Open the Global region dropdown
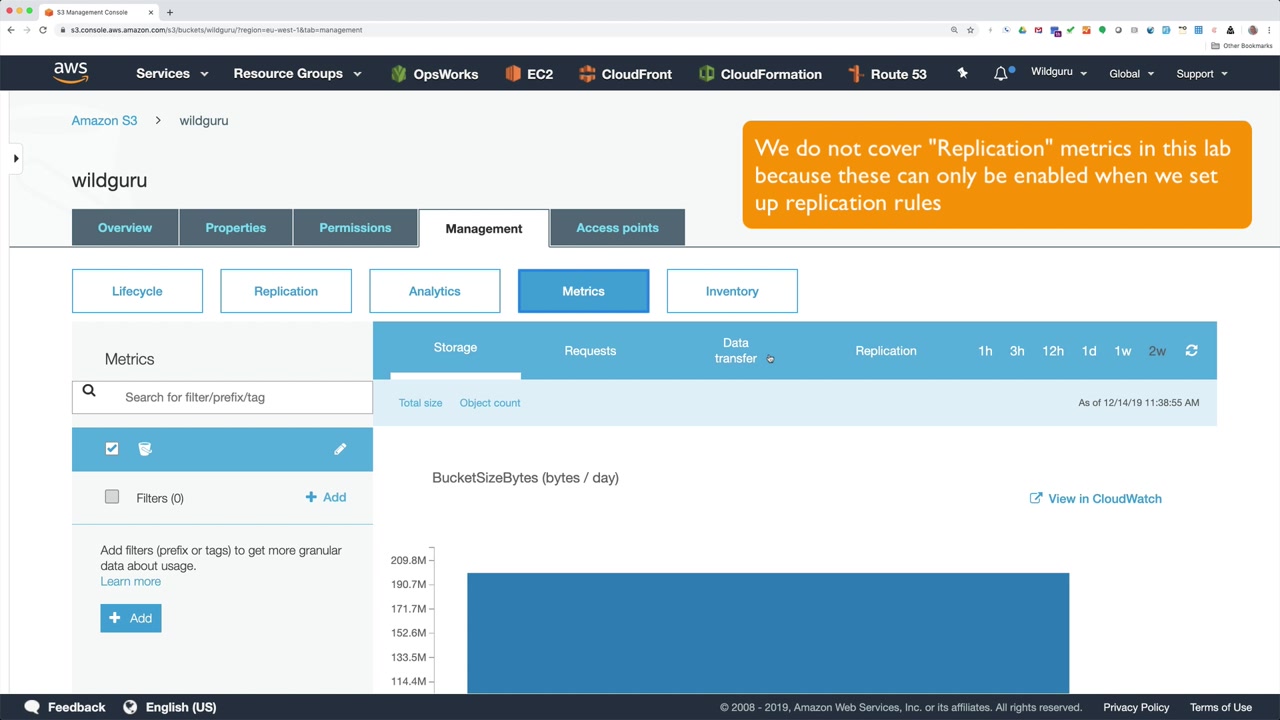1280x720 pixels. 1131,74
